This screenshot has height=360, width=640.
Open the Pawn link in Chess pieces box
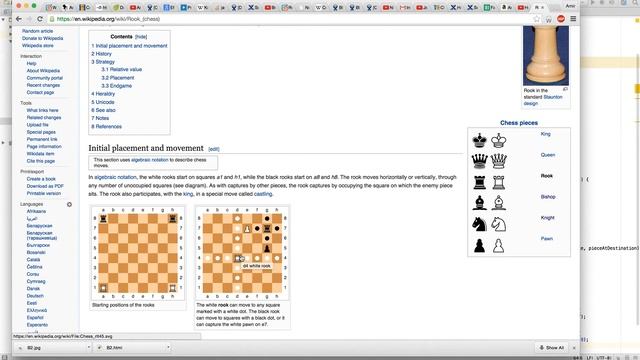pos(547,239)
